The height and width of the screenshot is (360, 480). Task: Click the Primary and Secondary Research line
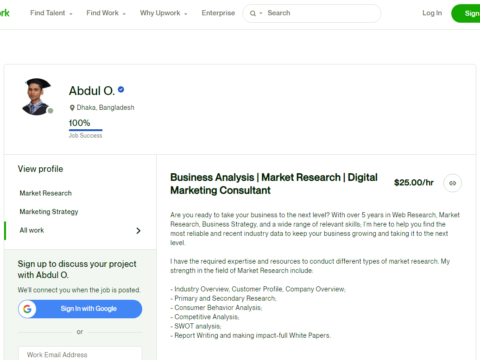click(x=223, y=298)
